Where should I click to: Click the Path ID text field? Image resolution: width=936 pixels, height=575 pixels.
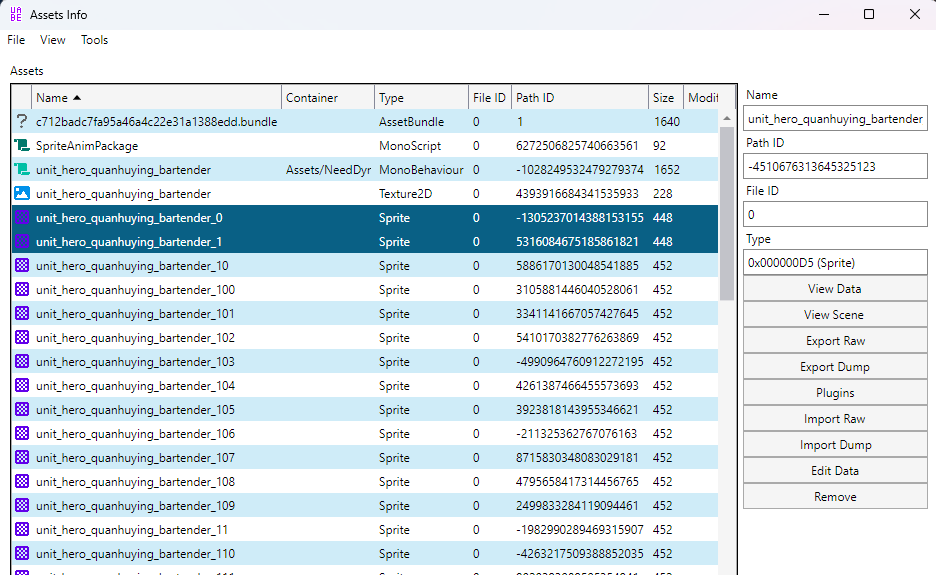pos(835,167)
